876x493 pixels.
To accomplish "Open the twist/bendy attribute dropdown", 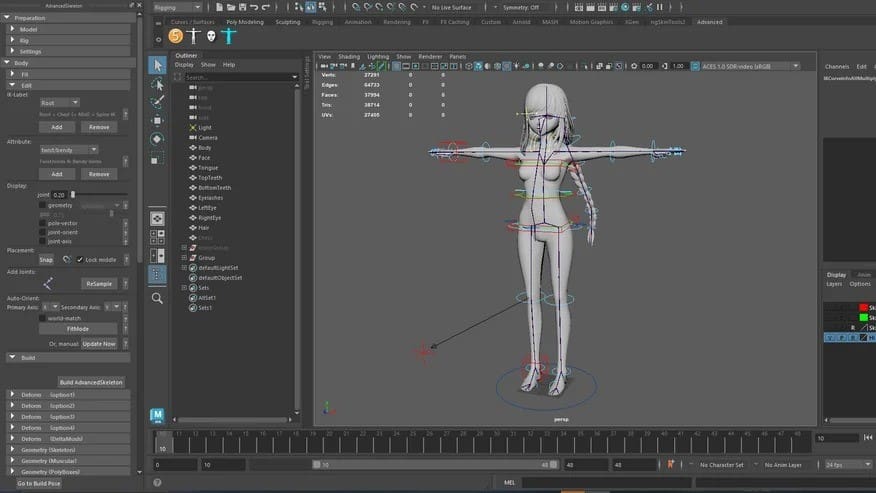I will pos(68,149).
